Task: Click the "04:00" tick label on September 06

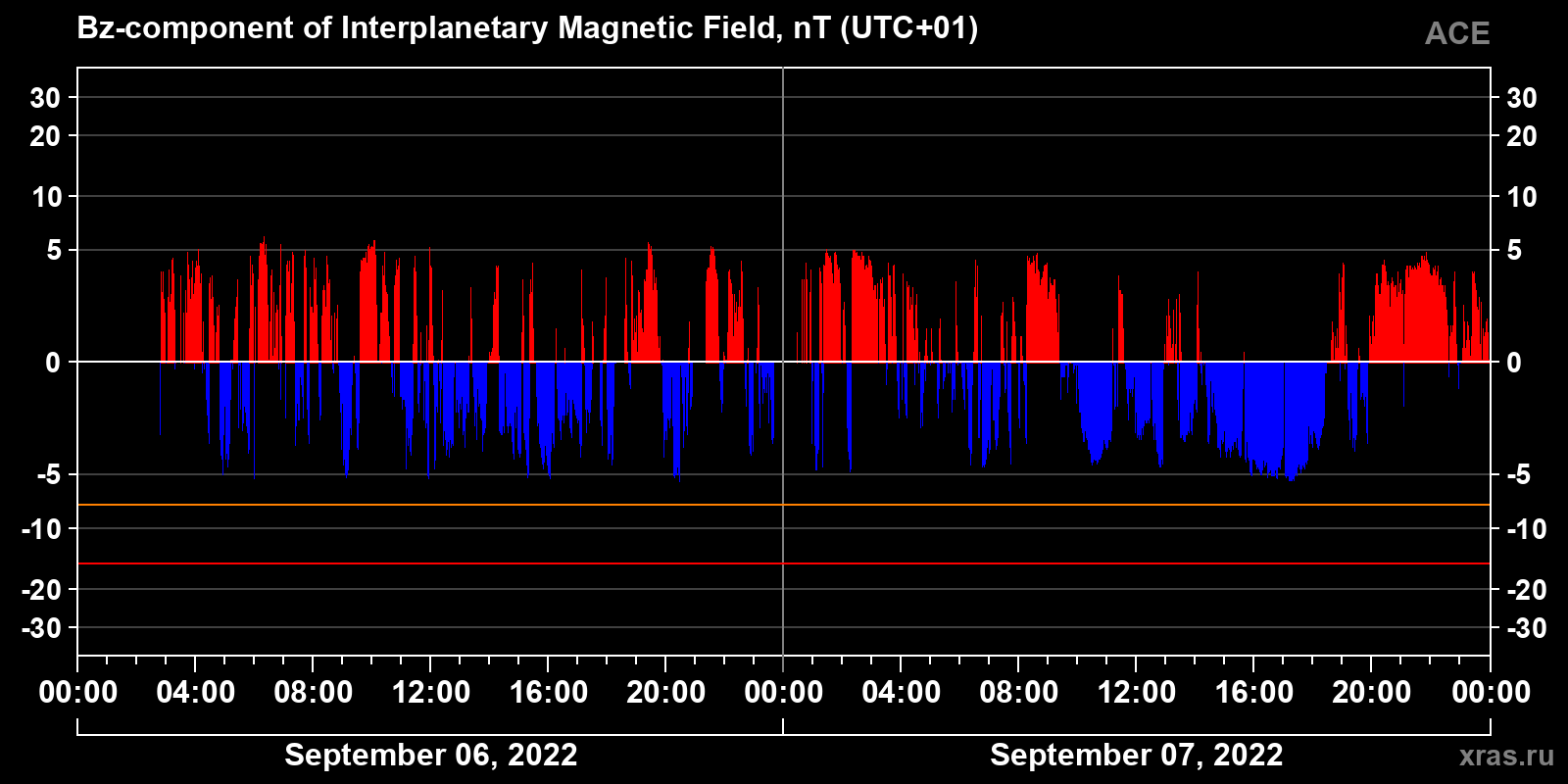Action: 196,692
